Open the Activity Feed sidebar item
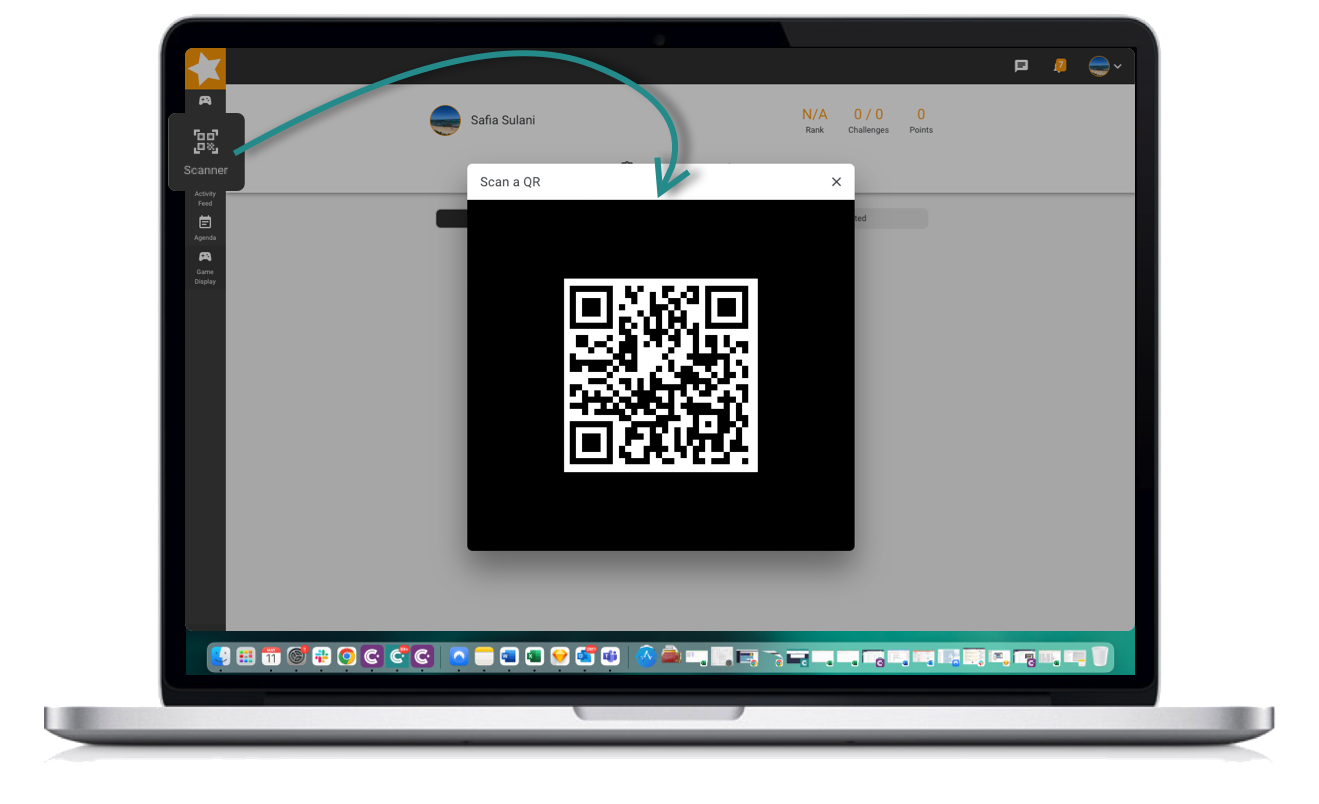The height and width of the screenshot is (804, 1319). click(205, 198)
